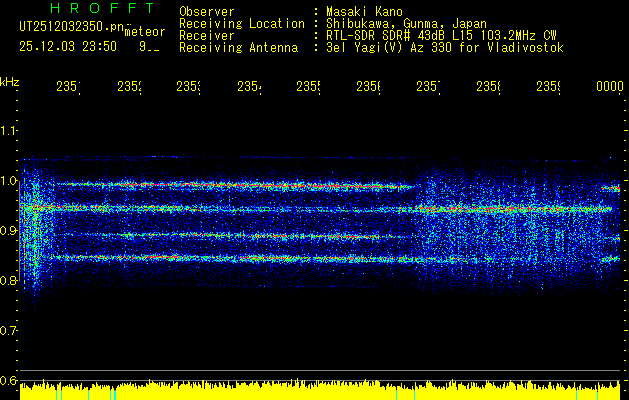Click the 2359 time marker

point(549,86)
